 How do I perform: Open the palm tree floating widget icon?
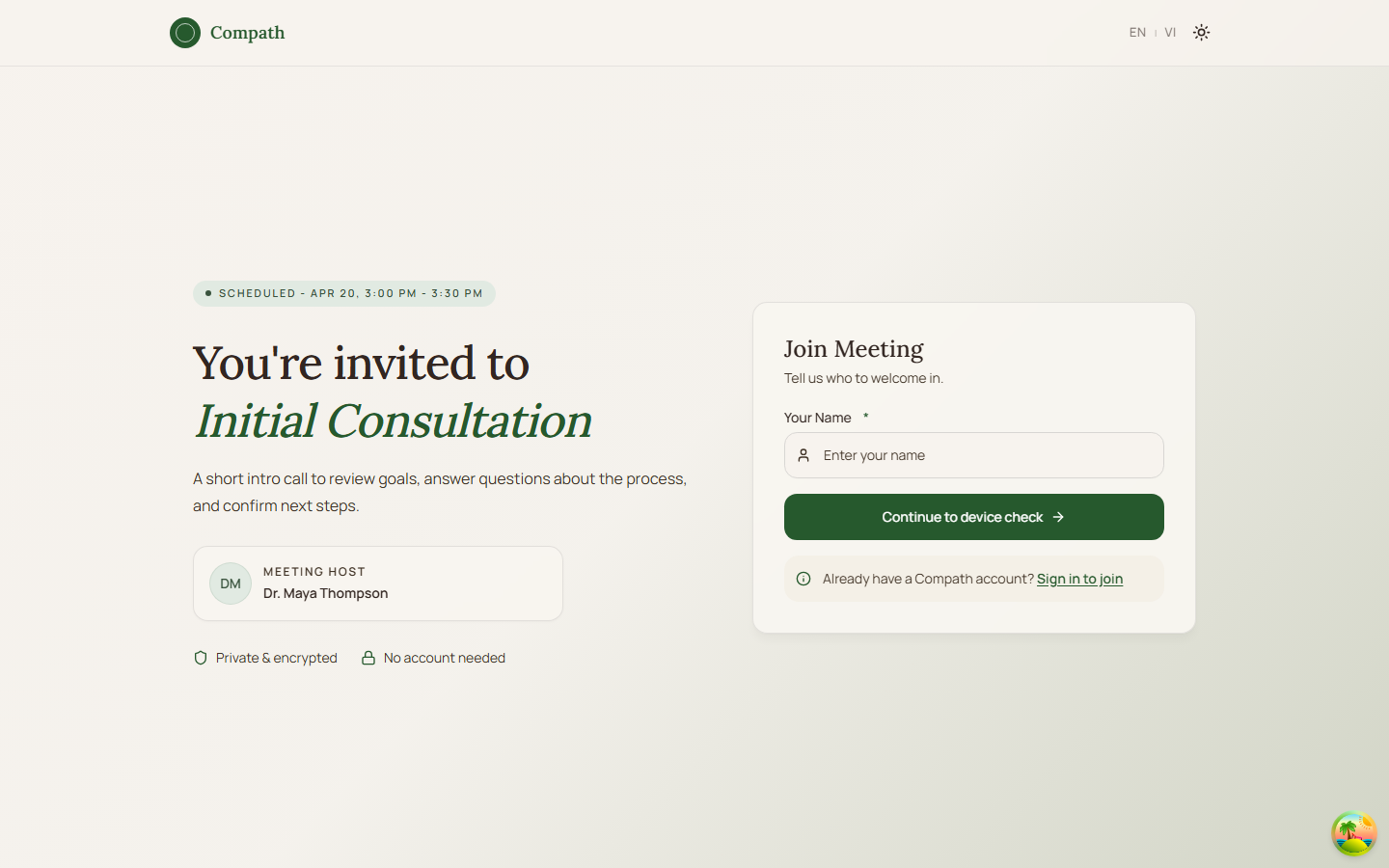tap(1353, 833)
